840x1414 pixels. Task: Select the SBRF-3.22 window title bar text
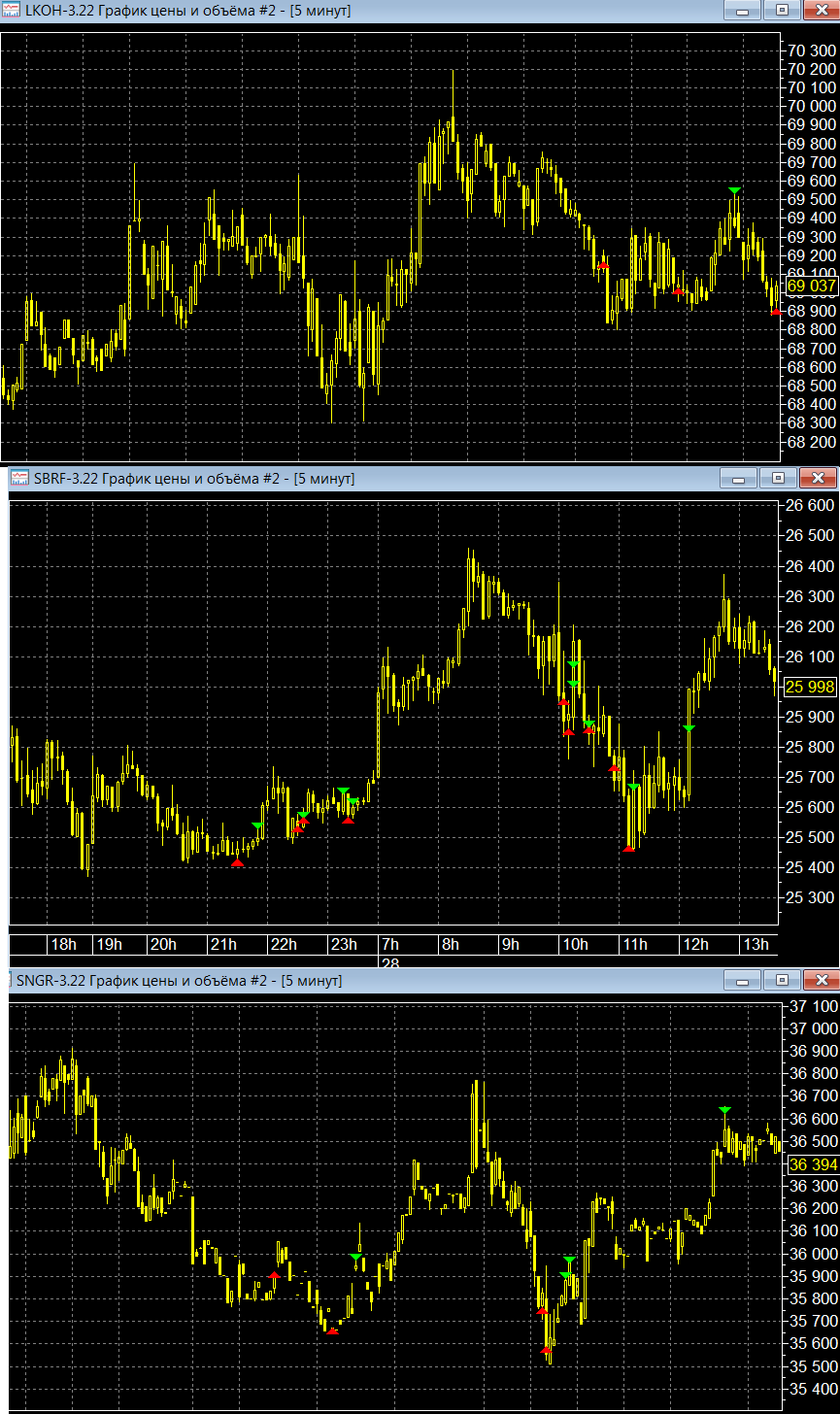[194, 478]
